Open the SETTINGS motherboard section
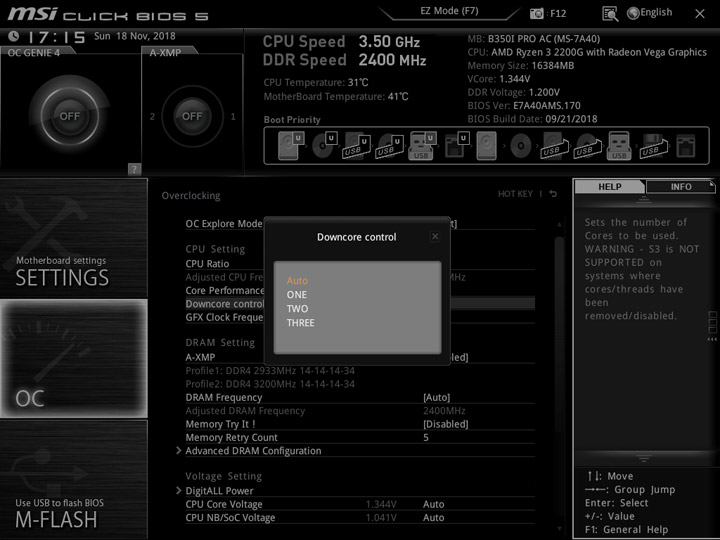The height and width of the screenshot is (540, 720). point(73,238)
